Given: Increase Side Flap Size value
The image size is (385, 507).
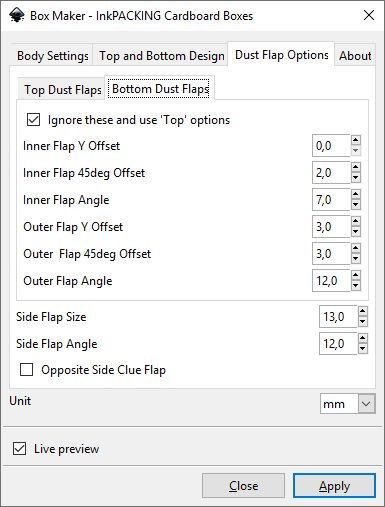Looking at the screenshot, I should (x=363, y=311).
